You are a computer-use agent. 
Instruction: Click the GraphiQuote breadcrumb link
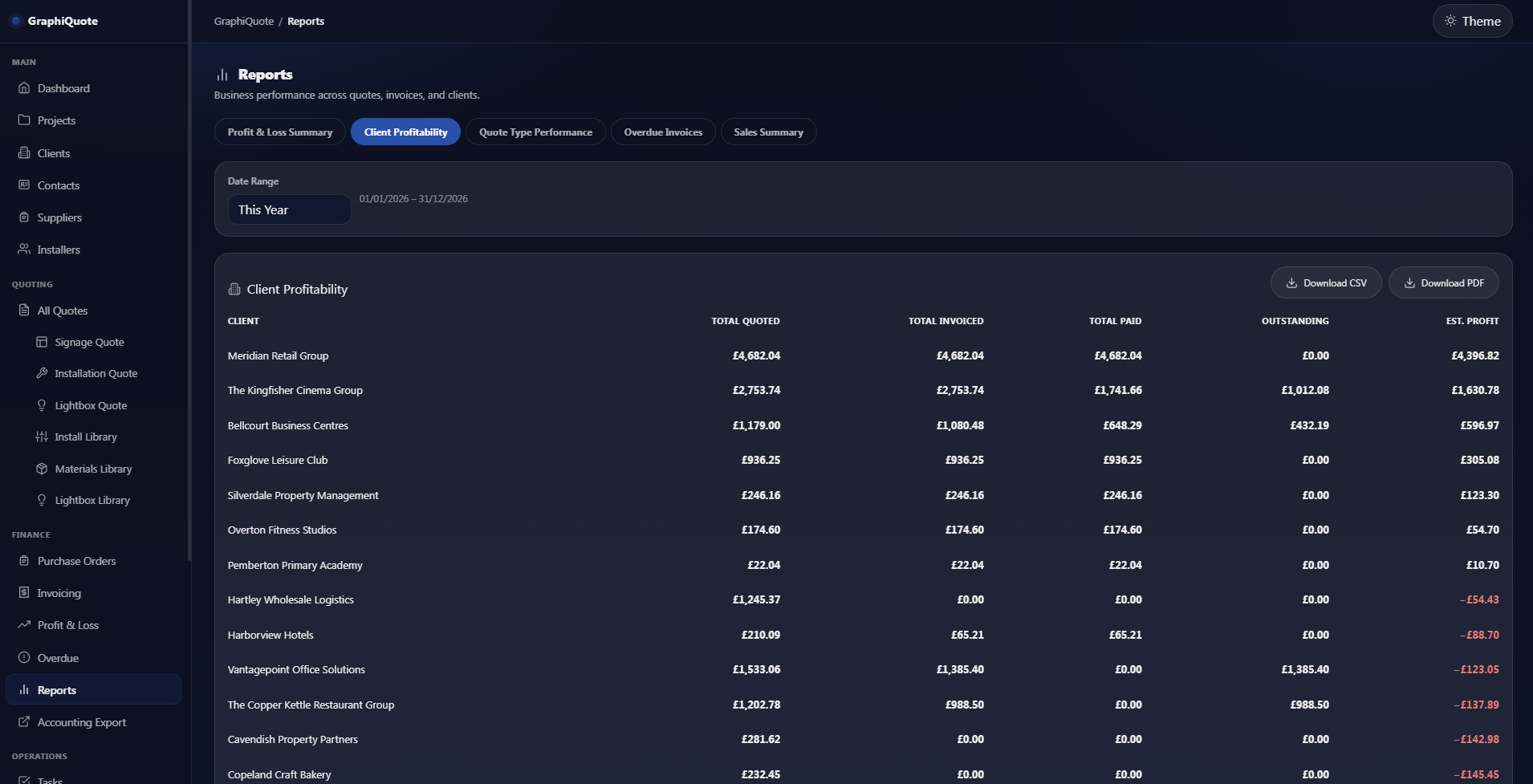tap(244, 22)
